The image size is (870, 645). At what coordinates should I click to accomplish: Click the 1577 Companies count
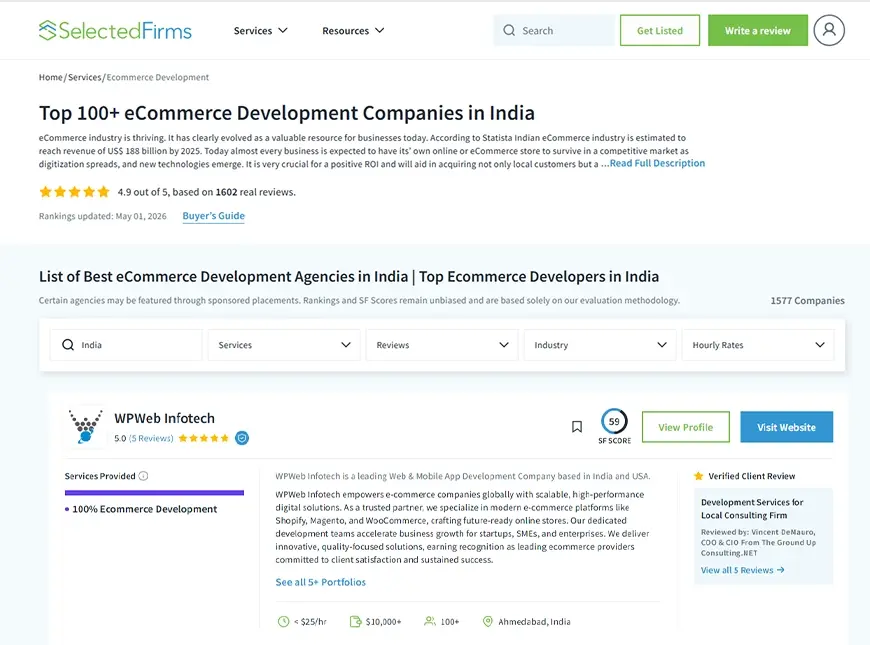click(x=807, y=300)
